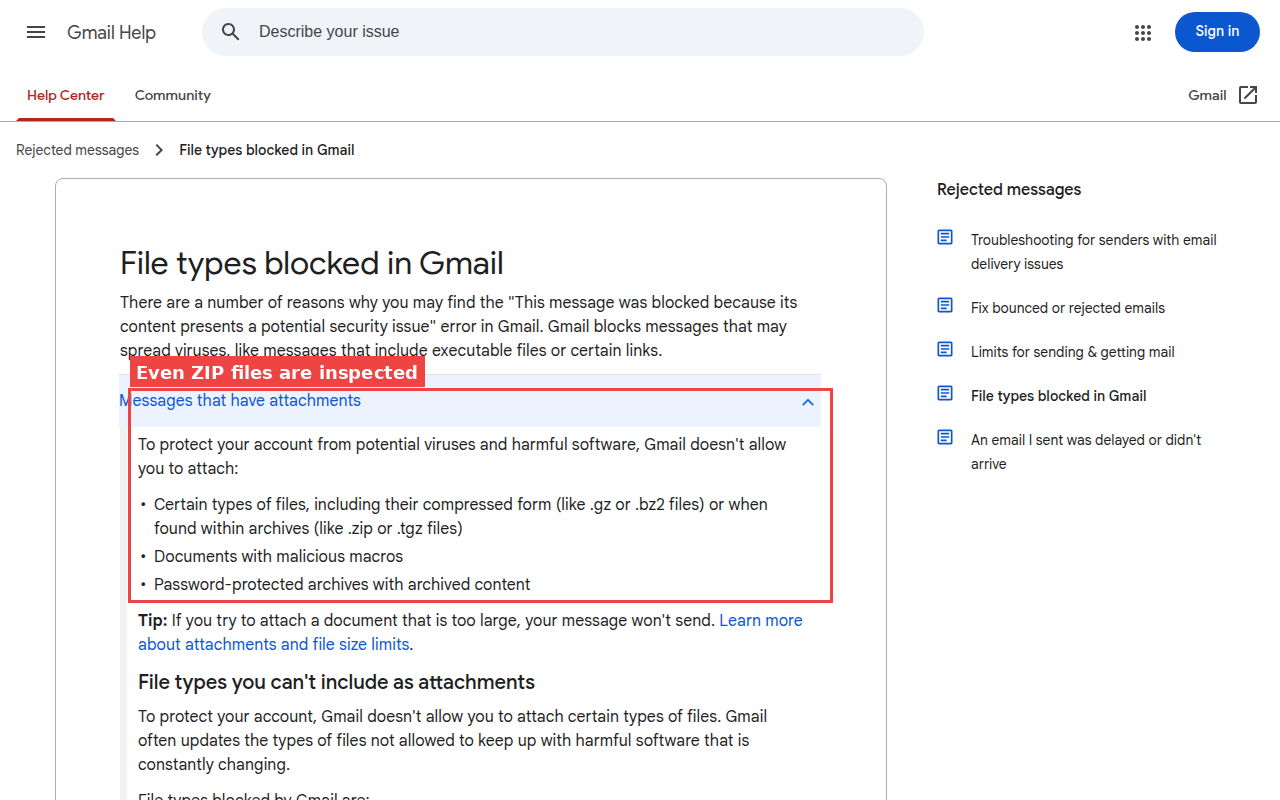Click the article icon beside 'An email I sent was delayed'

pyautogui.click(x=945, y=437)
